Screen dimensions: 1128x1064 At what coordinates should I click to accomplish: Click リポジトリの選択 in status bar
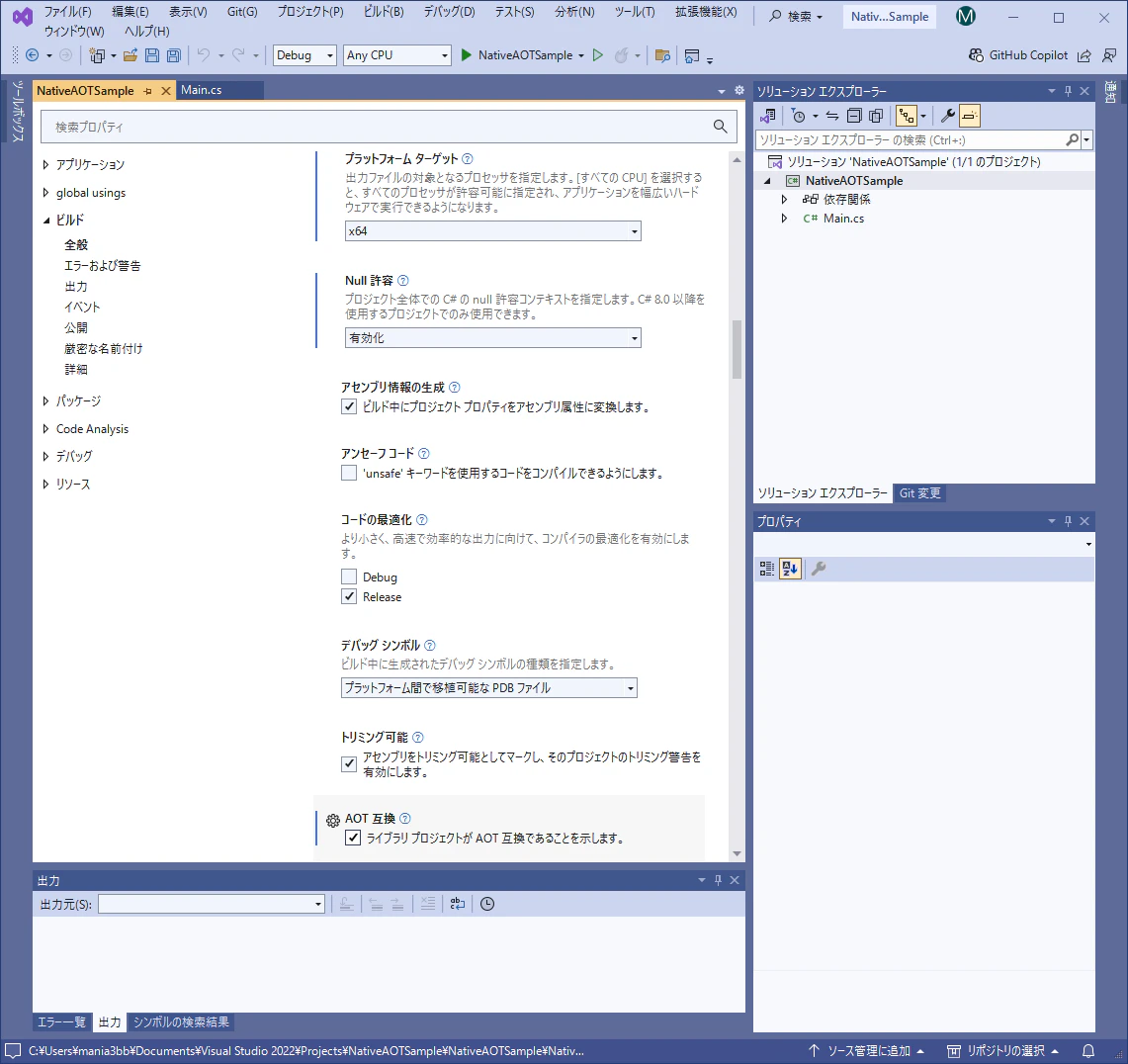[x=1002, y=1051]
